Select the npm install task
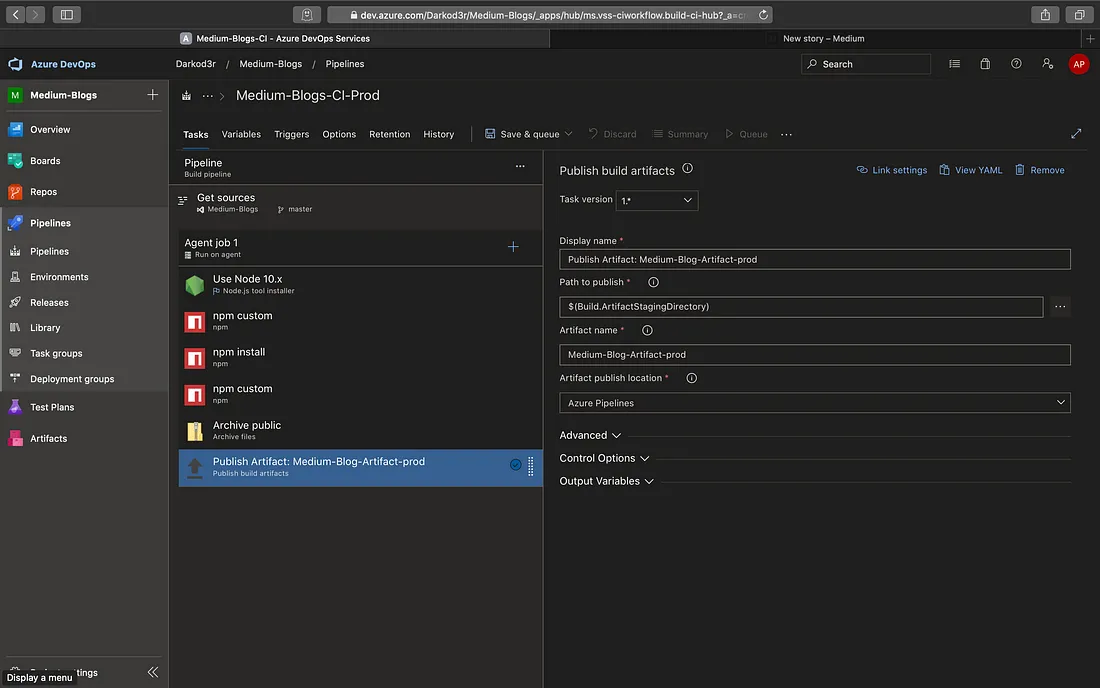This screenshot has height=688, width=1100. pos(361,358)
